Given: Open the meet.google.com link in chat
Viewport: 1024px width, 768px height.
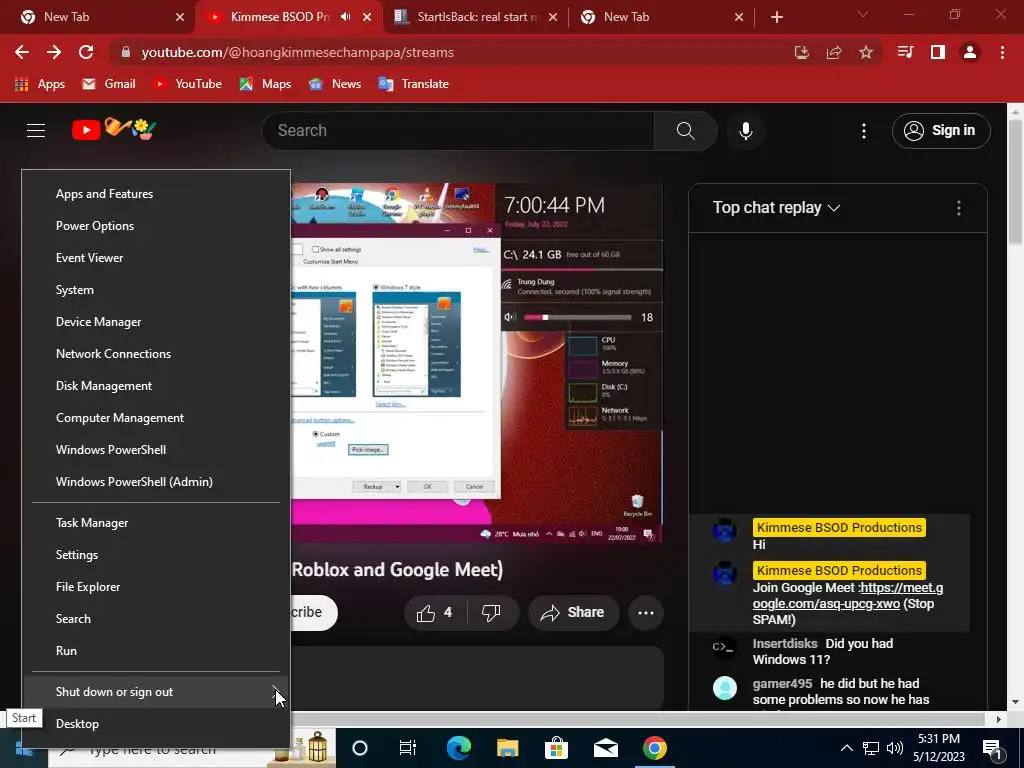Looking at the screenshot, I should click(x=848, y=596).
